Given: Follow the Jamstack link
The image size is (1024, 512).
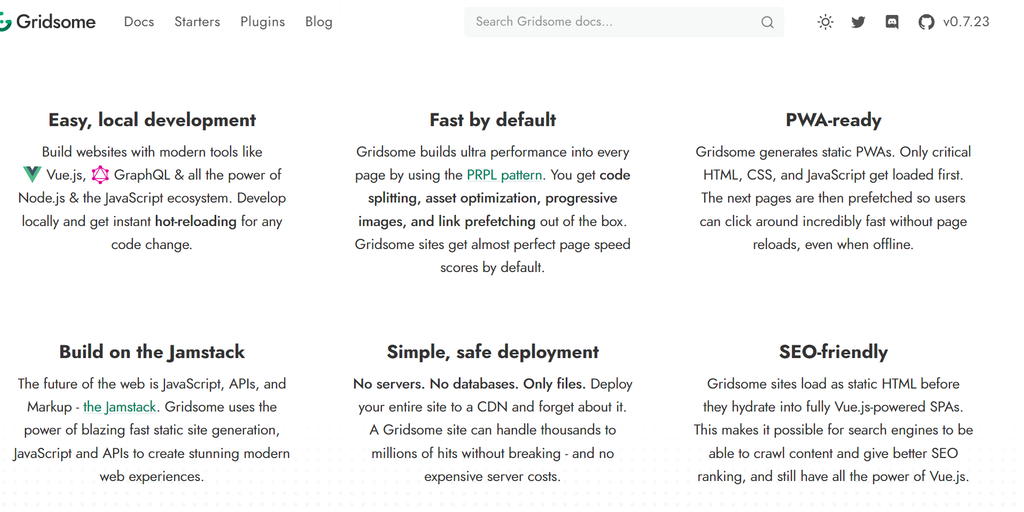Looking at the screenshot, I should 120,407.
